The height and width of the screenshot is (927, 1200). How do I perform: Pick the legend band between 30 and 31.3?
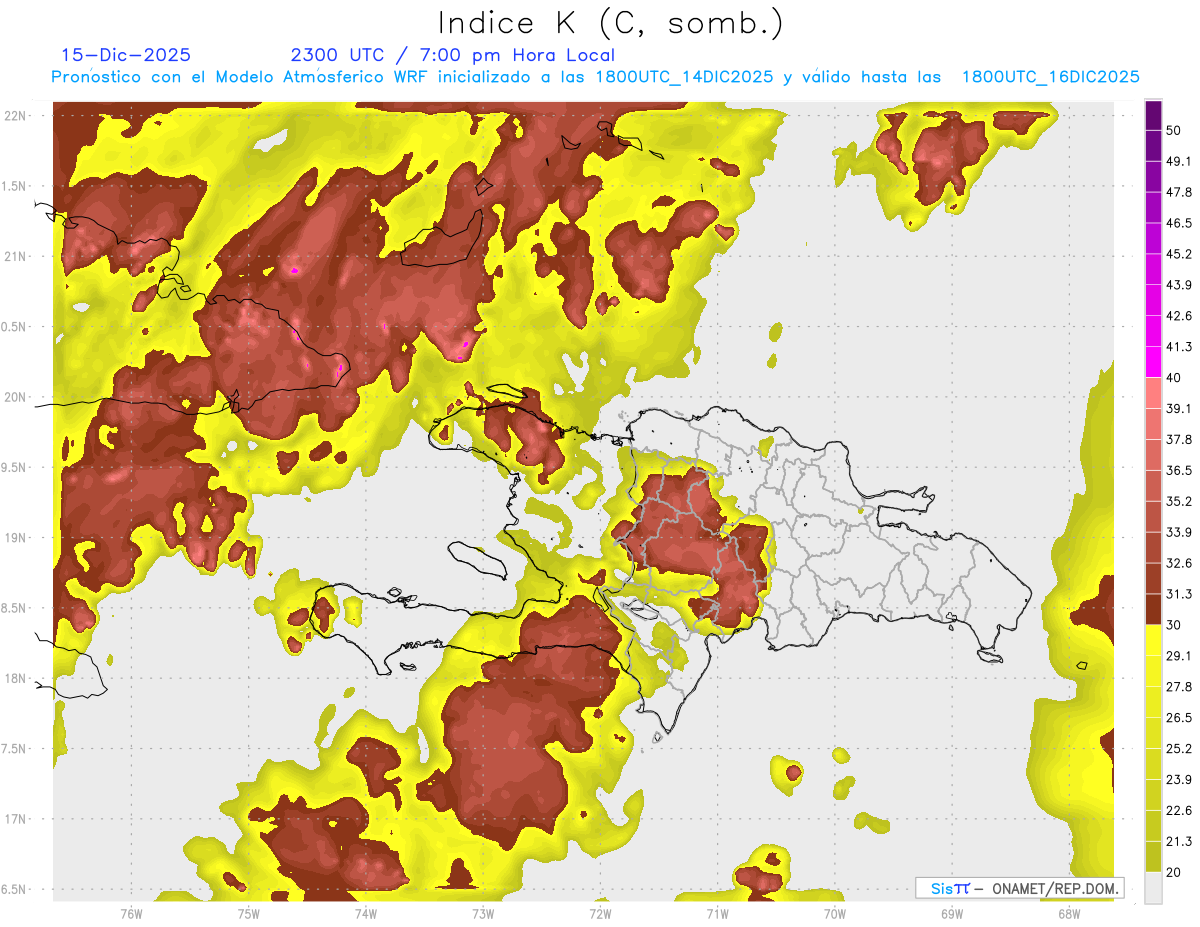tap(1153, 609)
